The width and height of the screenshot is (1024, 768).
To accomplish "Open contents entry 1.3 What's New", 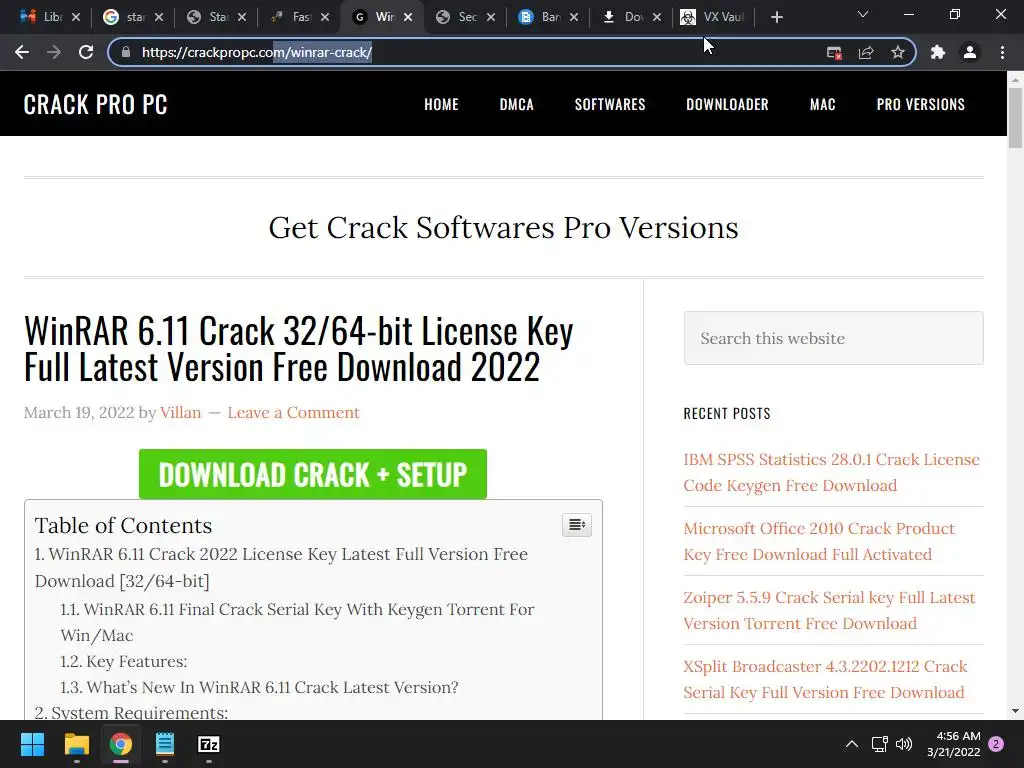I will [x=259, y=688].
